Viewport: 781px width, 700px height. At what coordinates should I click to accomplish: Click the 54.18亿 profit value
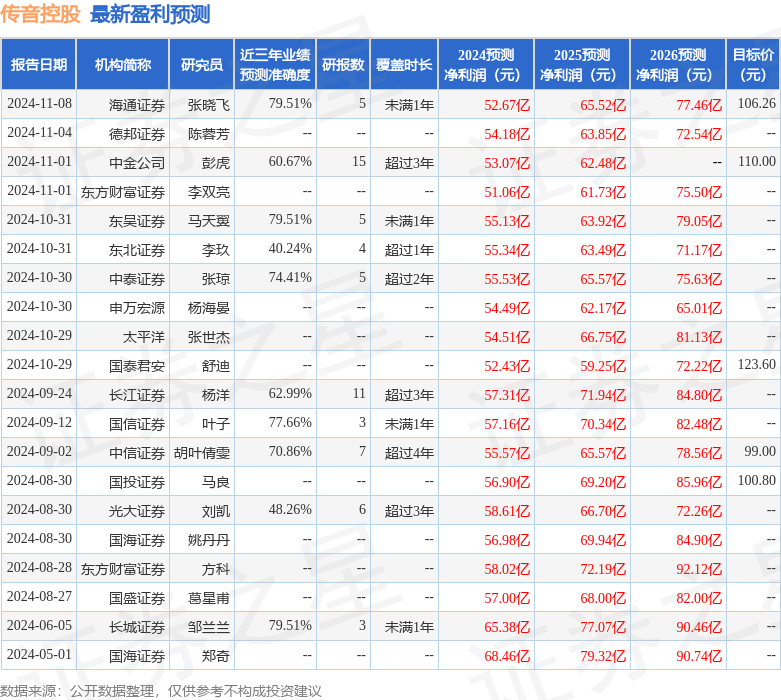click(x=507, y=134)
